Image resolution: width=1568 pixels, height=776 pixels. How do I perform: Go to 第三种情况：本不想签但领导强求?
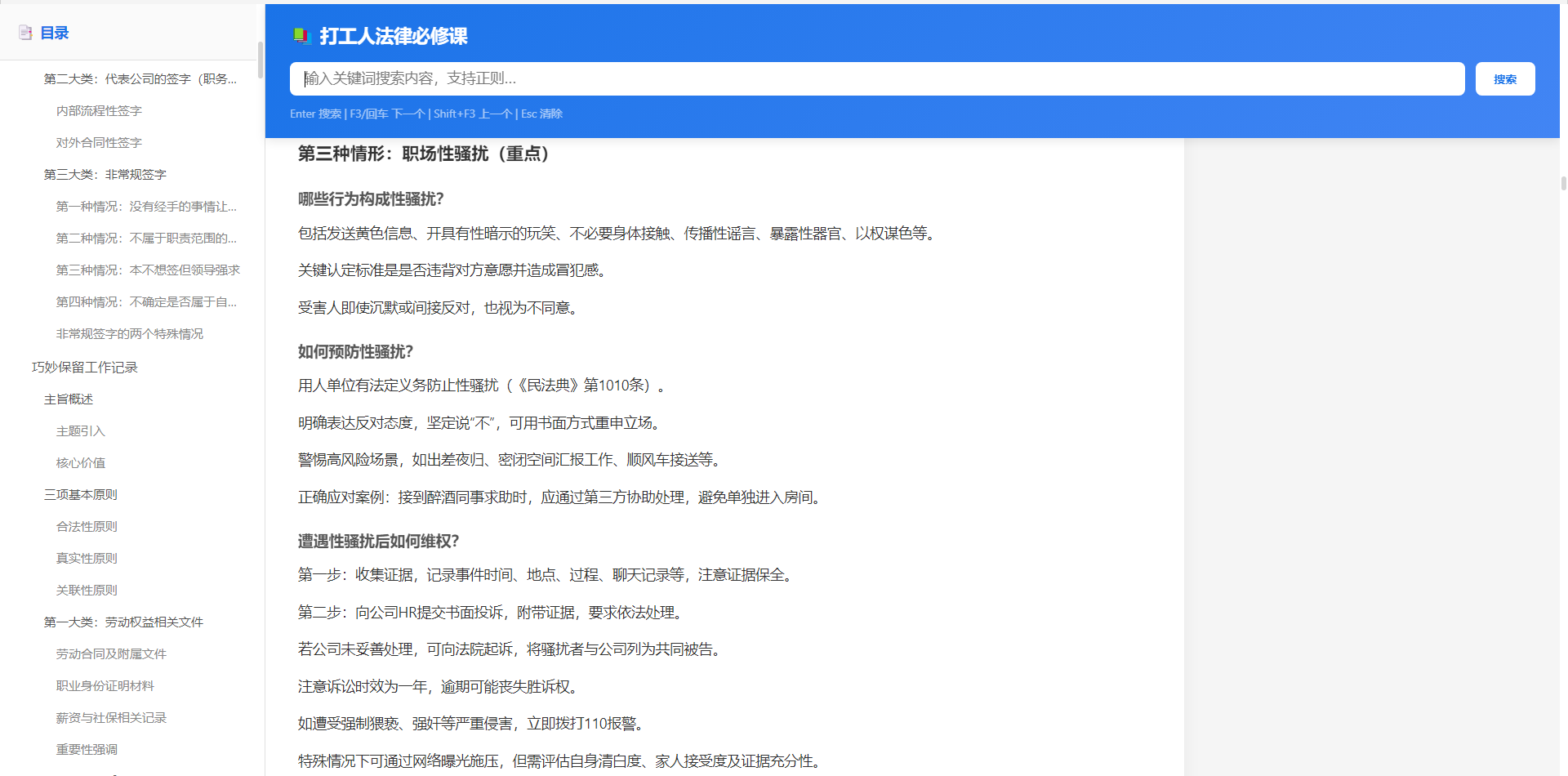[x=148, y=270]
